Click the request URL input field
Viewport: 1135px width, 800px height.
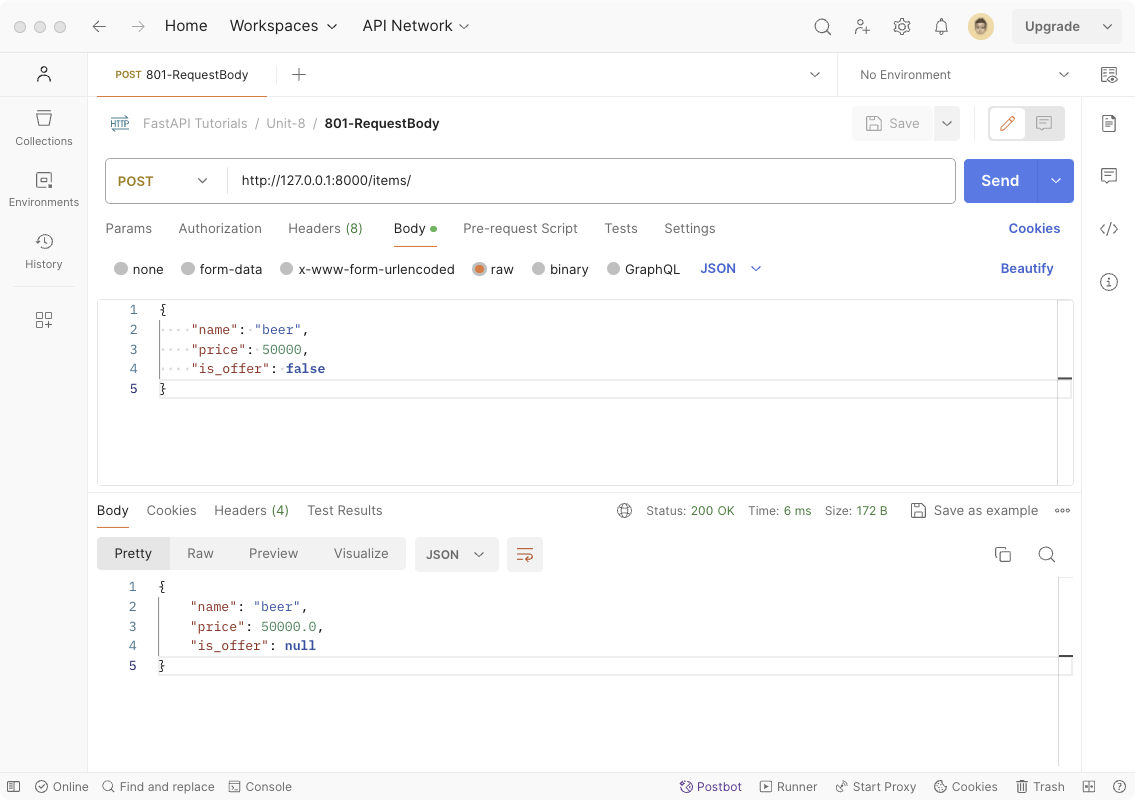coord(590,181)
